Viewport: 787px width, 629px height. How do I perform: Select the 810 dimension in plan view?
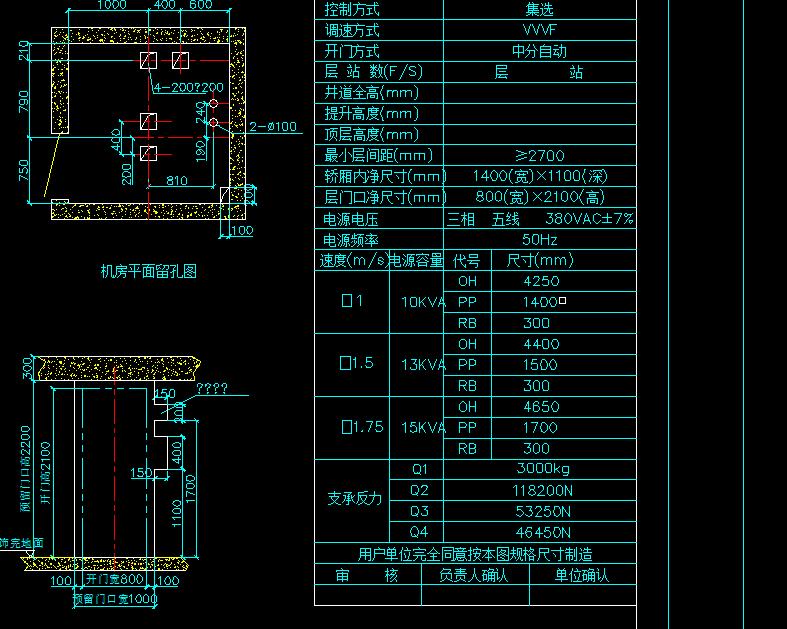click(x=177, y=180)
